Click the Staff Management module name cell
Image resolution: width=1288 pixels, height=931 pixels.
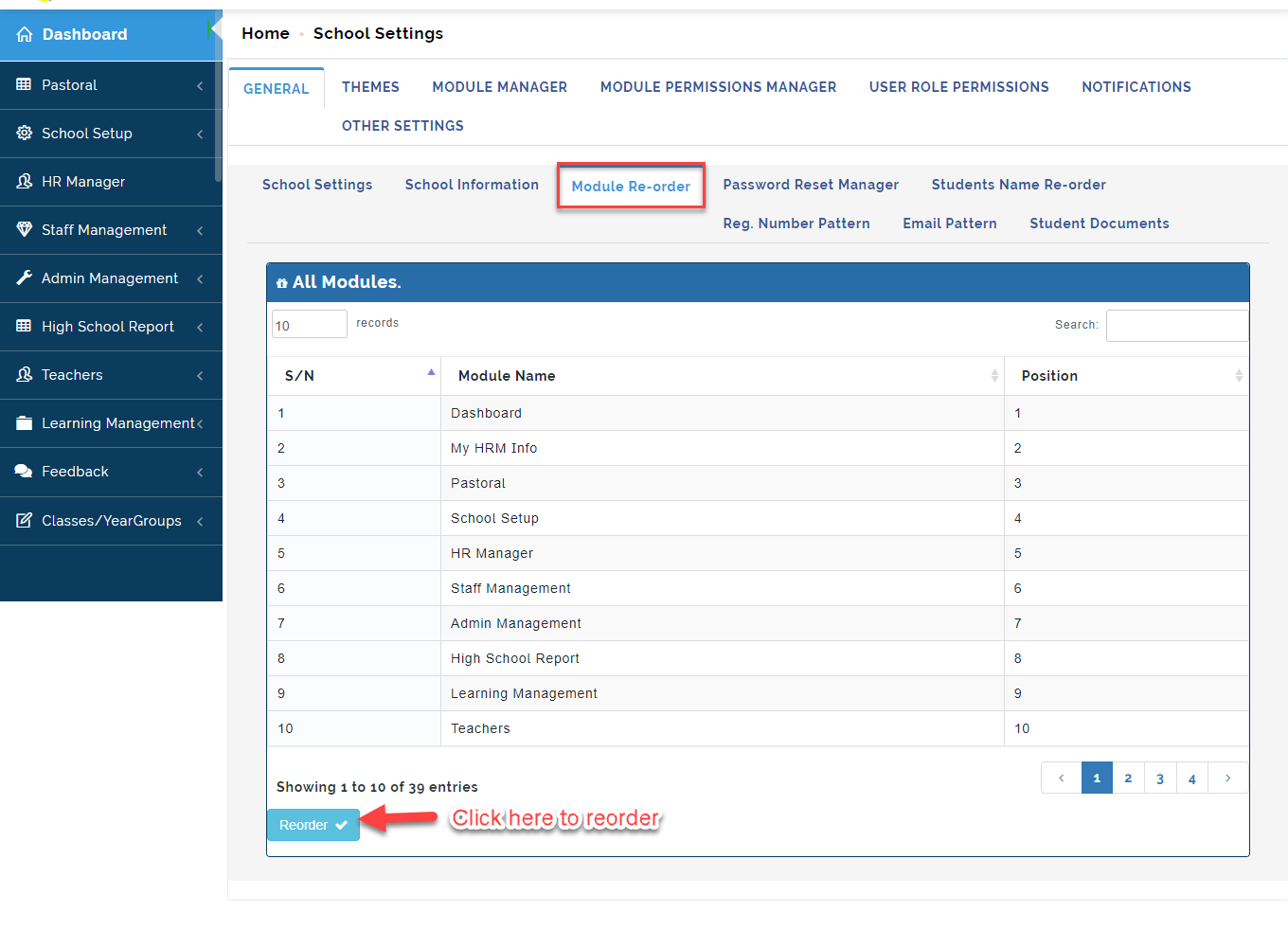(723, 588)
